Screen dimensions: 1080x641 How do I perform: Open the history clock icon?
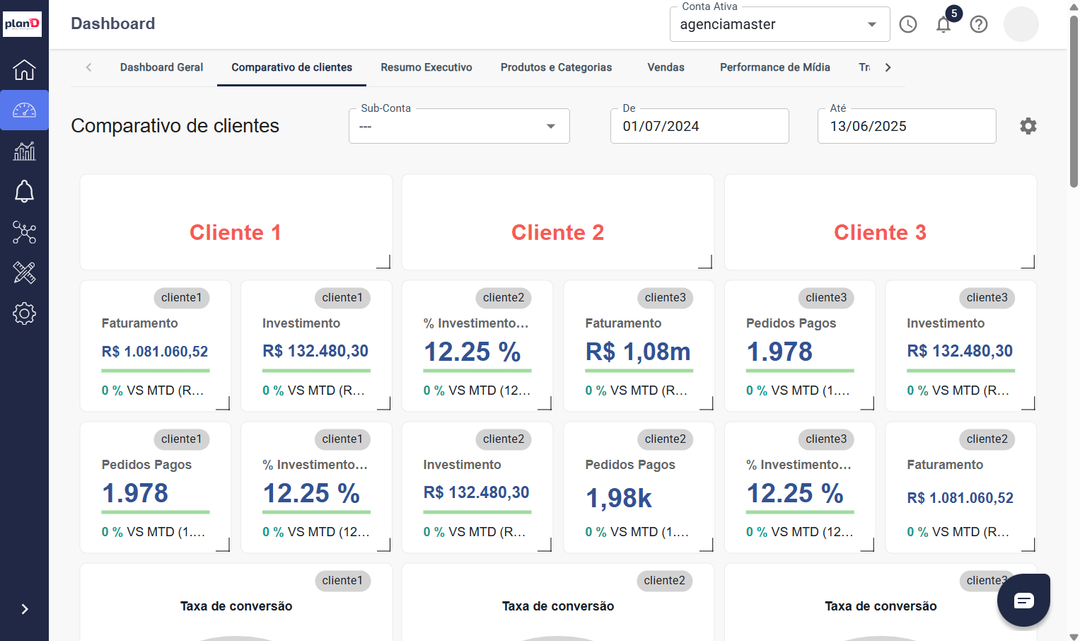pos(908,25)
